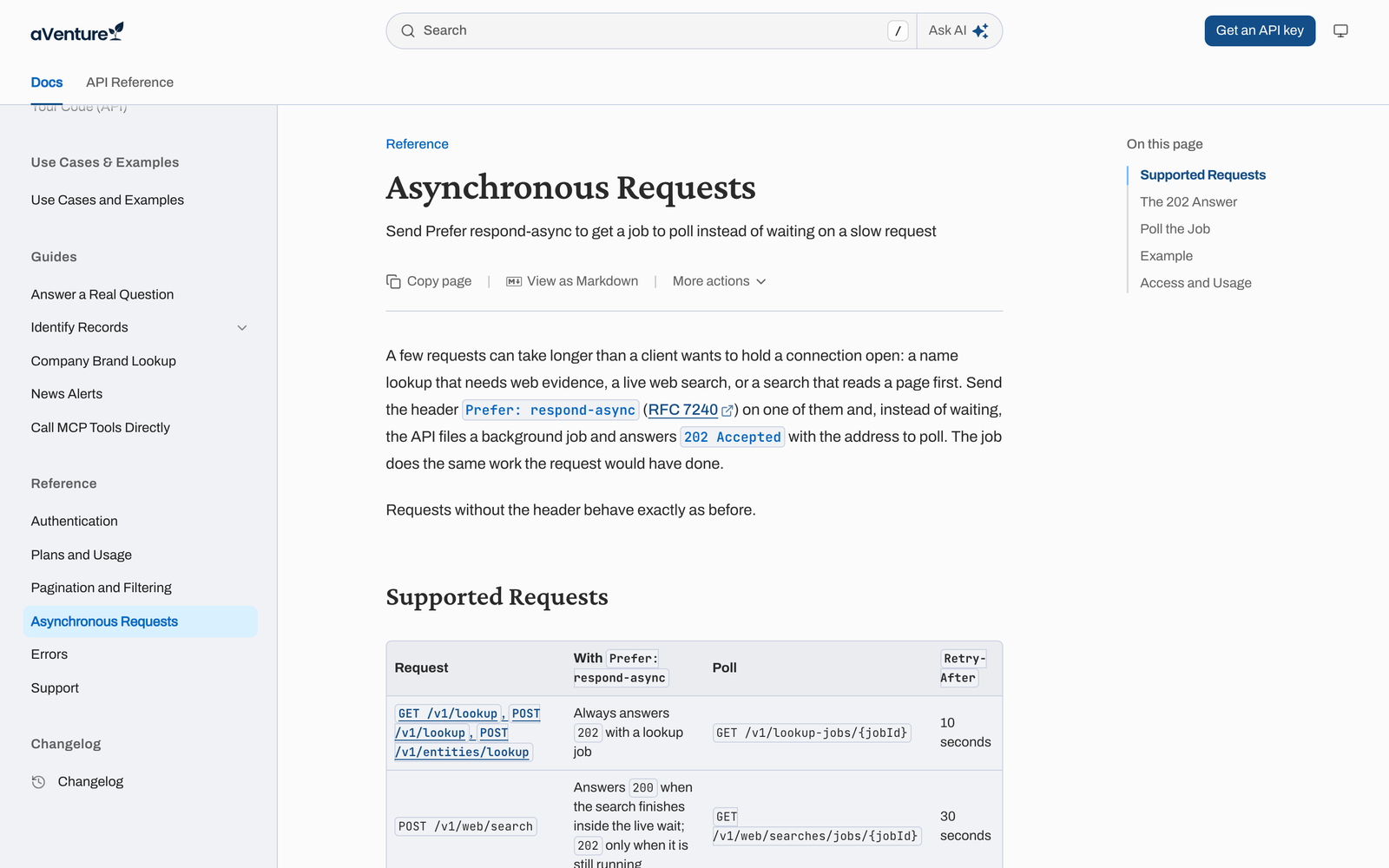Jump to the Example section
Screen dimensions: 1389x868
tap(1166, 256)
